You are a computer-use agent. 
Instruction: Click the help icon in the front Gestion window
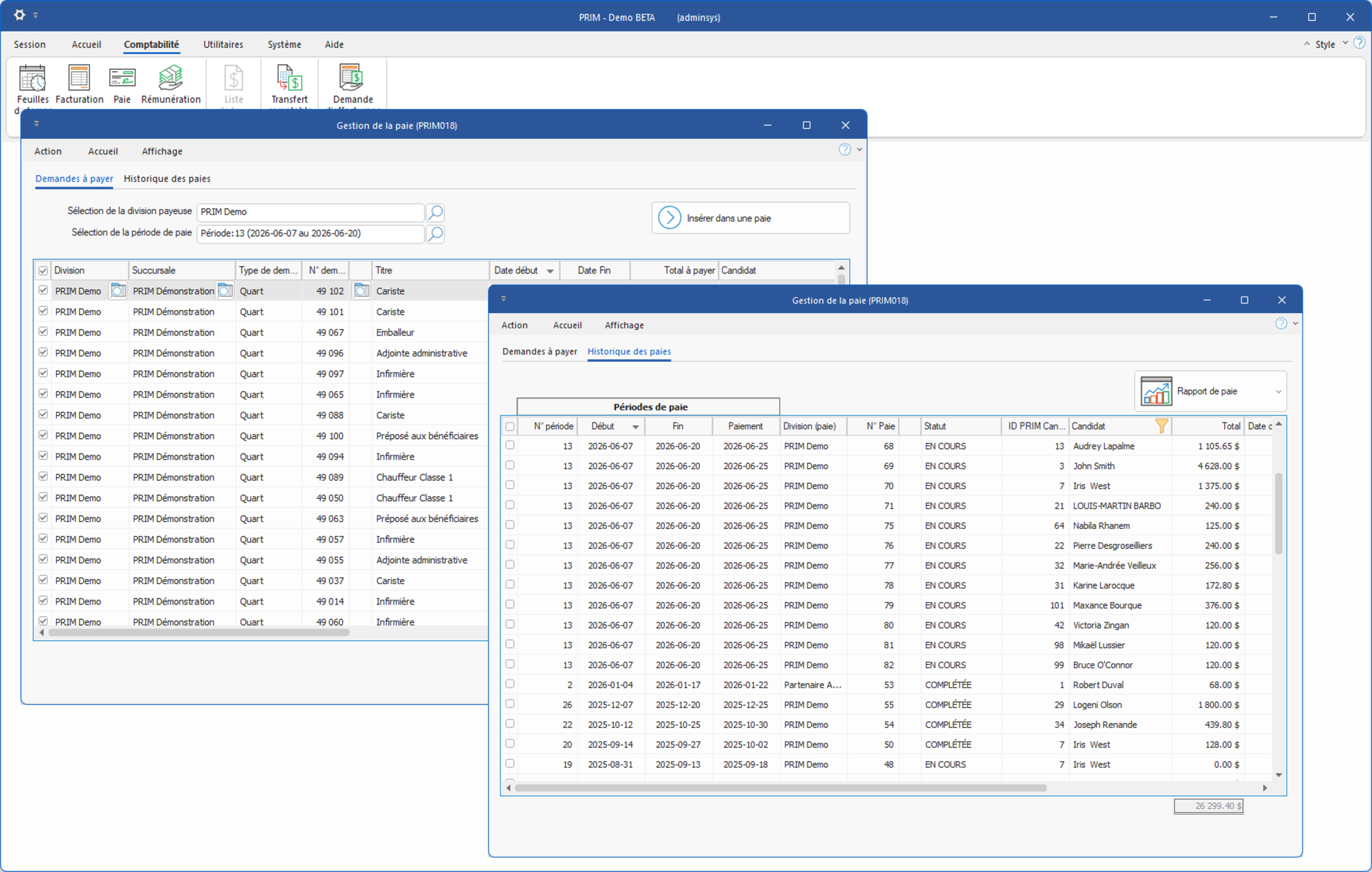click(x=1281, y=324)
